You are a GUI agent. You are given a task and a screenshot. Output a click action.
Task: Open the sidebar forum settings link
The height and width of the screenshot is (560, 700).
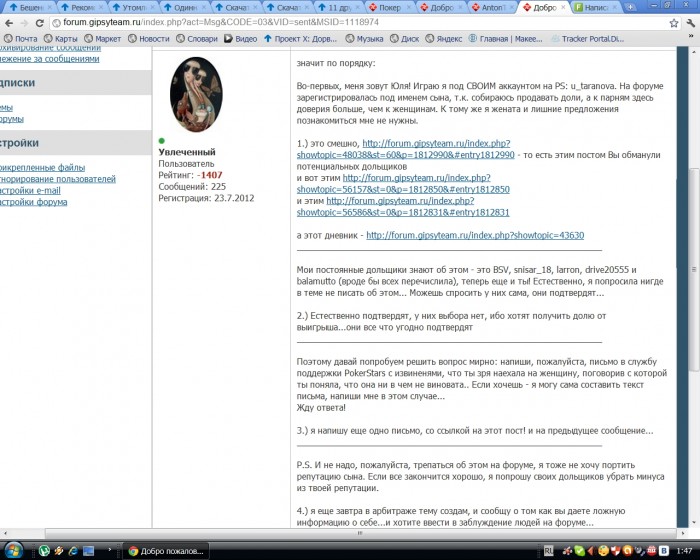point(33,202)
